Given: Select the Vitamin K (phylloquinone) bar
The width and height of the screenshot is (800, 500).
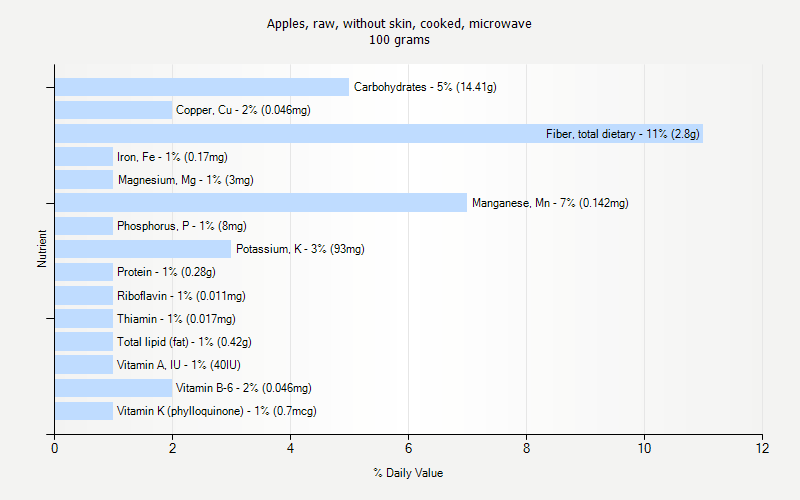Looking at the screenshot, I should [84, 411].
